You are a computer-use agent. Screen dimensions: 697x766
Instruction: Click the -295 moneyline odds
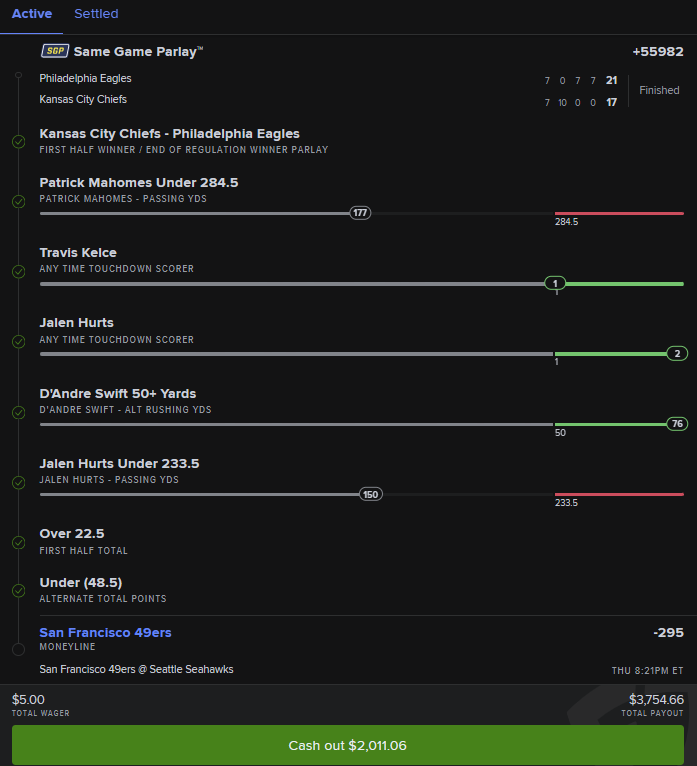point(668,633)
